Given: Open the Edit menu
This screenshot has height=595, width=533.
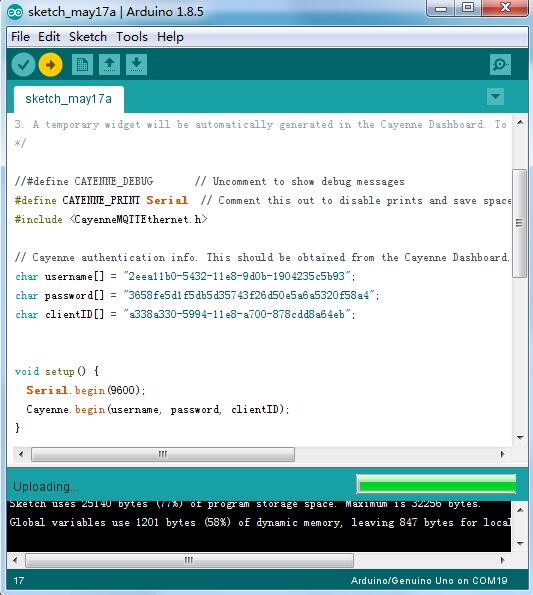Looking at the screenshot, I should click(49, 37).
